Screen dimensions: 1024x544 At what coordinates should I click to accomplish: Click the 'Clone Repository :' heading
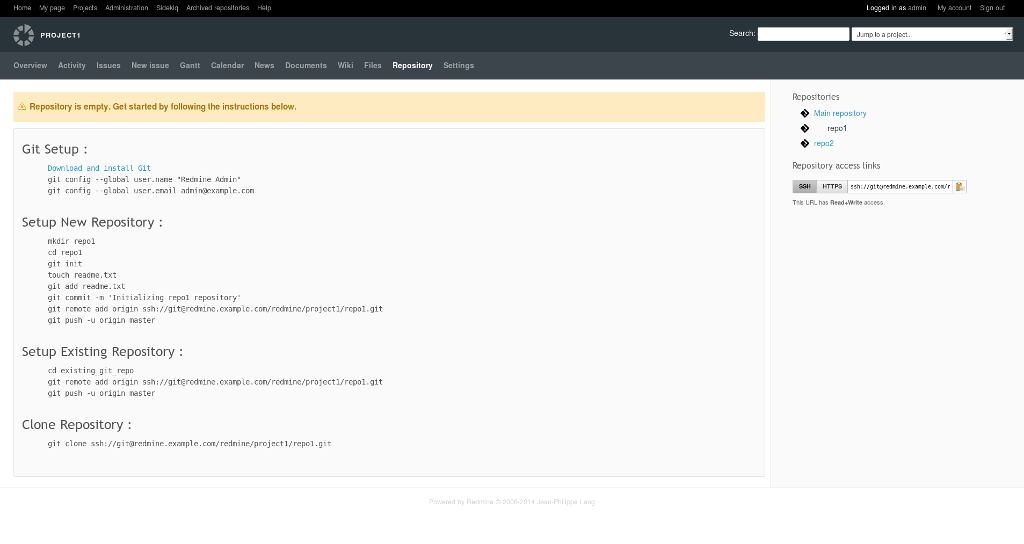point(76,424)
